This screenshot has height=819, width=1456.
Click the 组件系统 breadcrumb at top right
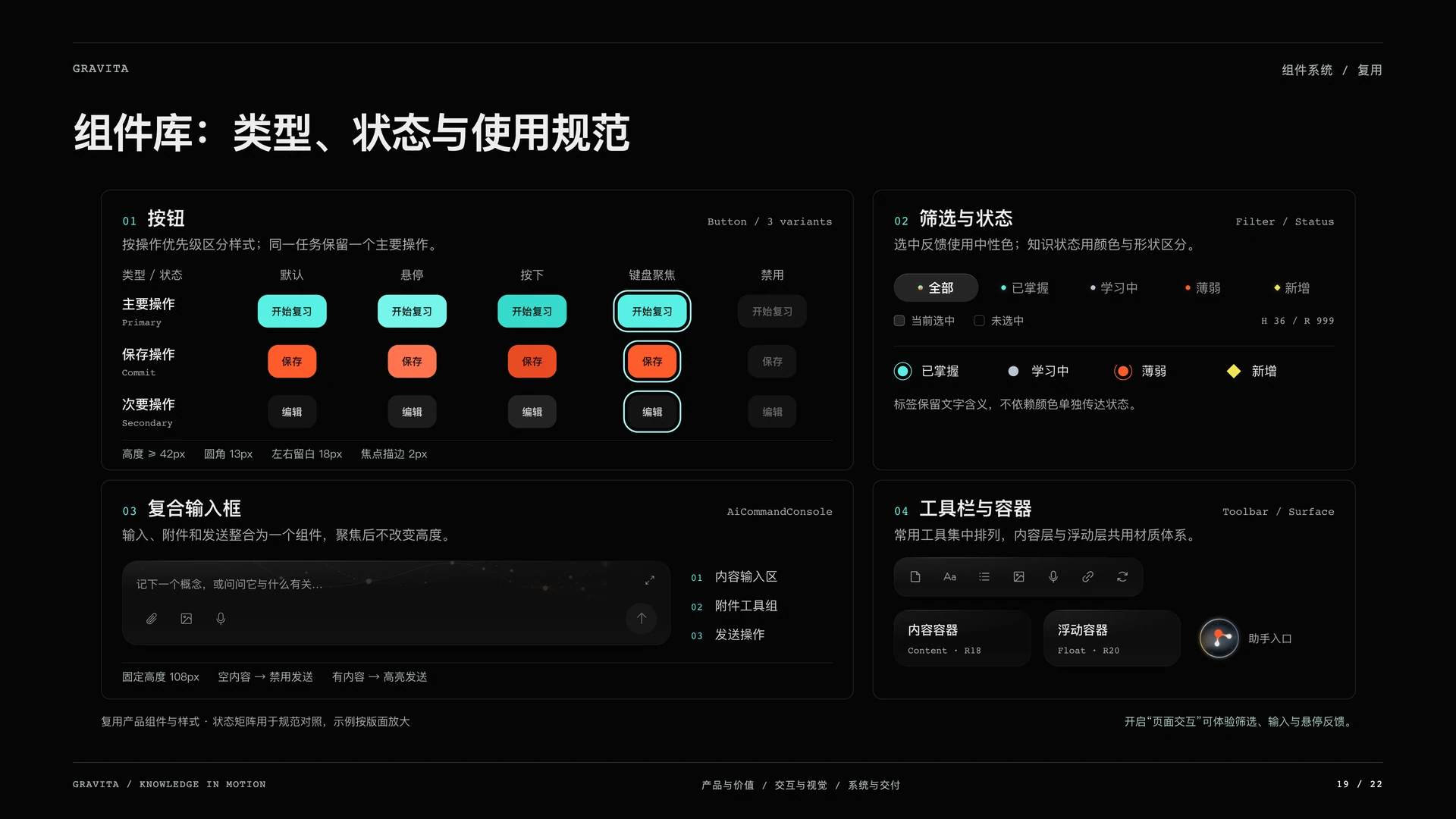(x=1307, y=70)
